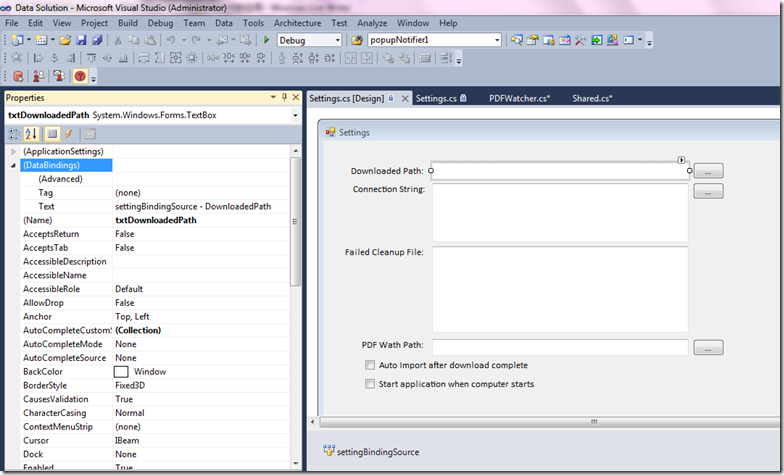Collapse the (DataBindings) property node
Image resolution: width=784 pixels, height=475 pixels.
coord(14,165)
